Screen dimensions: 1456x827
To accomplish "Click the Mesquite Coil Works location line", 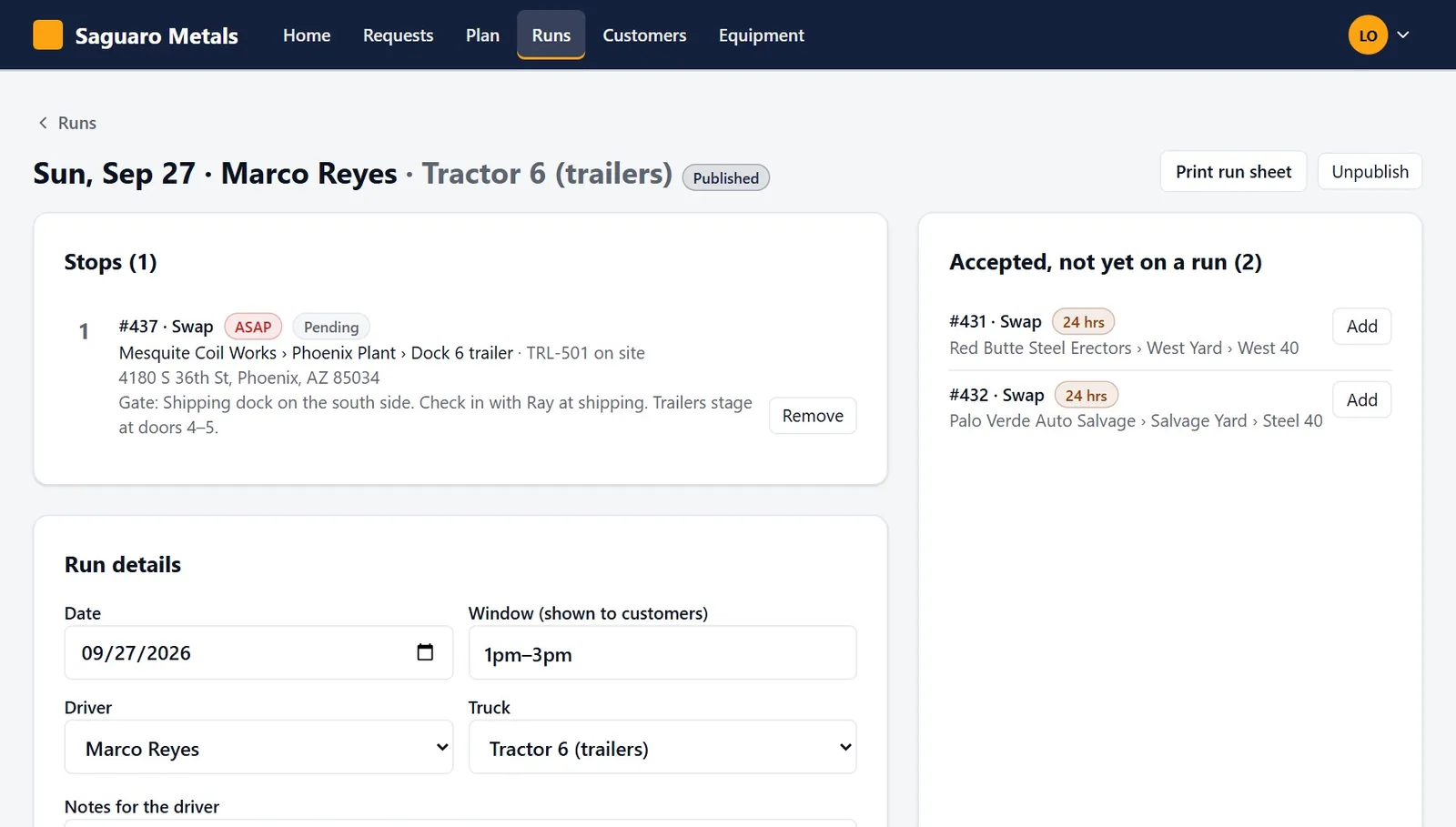I will [x=382, y=353].
